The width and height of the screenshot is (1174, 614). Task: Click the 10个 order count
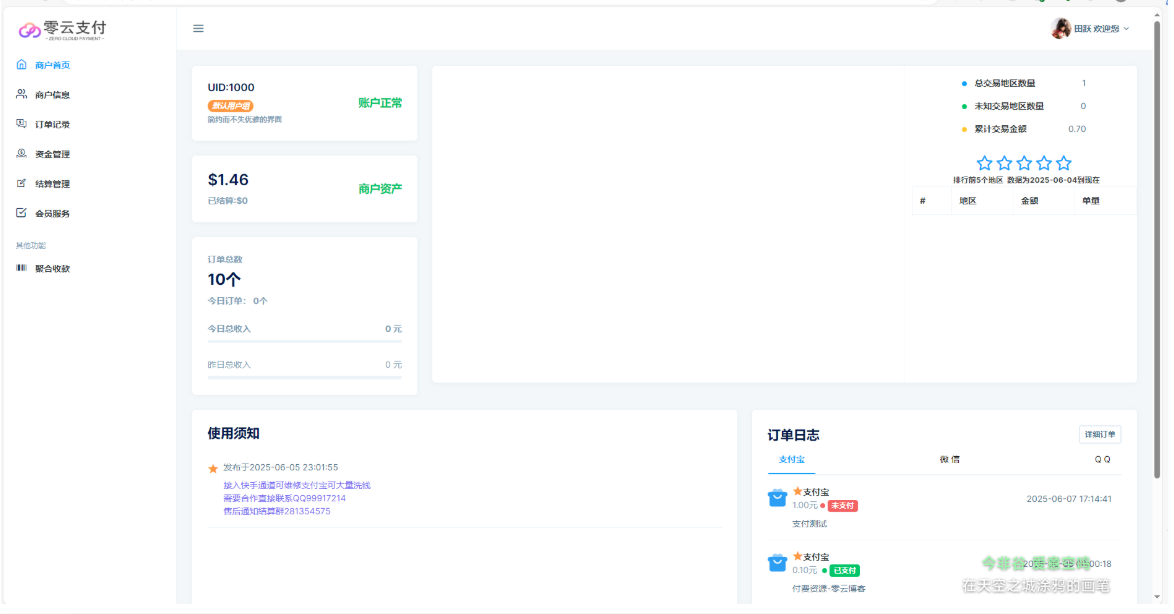[224, 280]
